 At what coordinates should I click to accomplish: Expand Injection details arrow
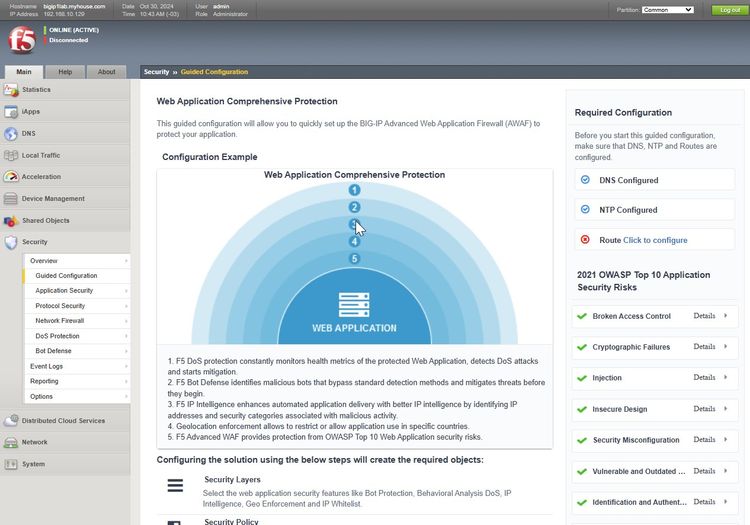pos(726,377)
